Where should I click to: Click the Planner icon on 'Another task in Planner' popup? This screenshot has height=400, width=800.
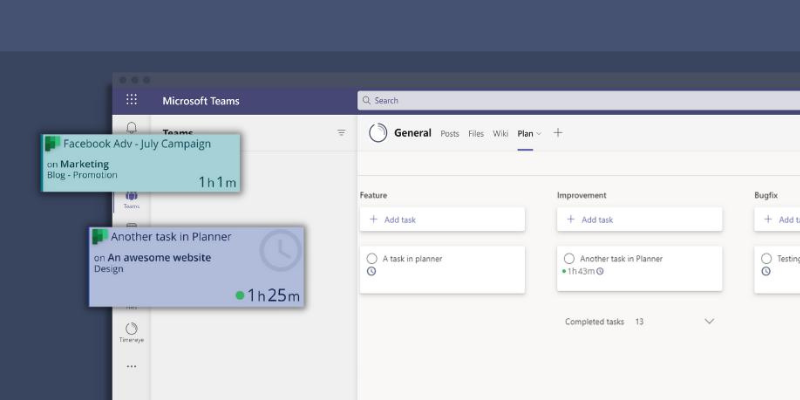[100, 237]
